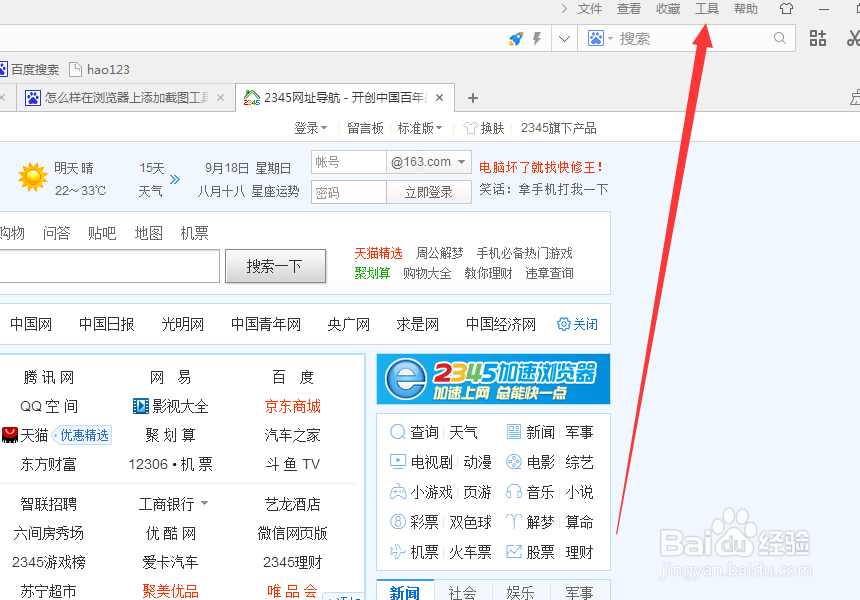Click the 机票 airplane icon

(398, 551)
